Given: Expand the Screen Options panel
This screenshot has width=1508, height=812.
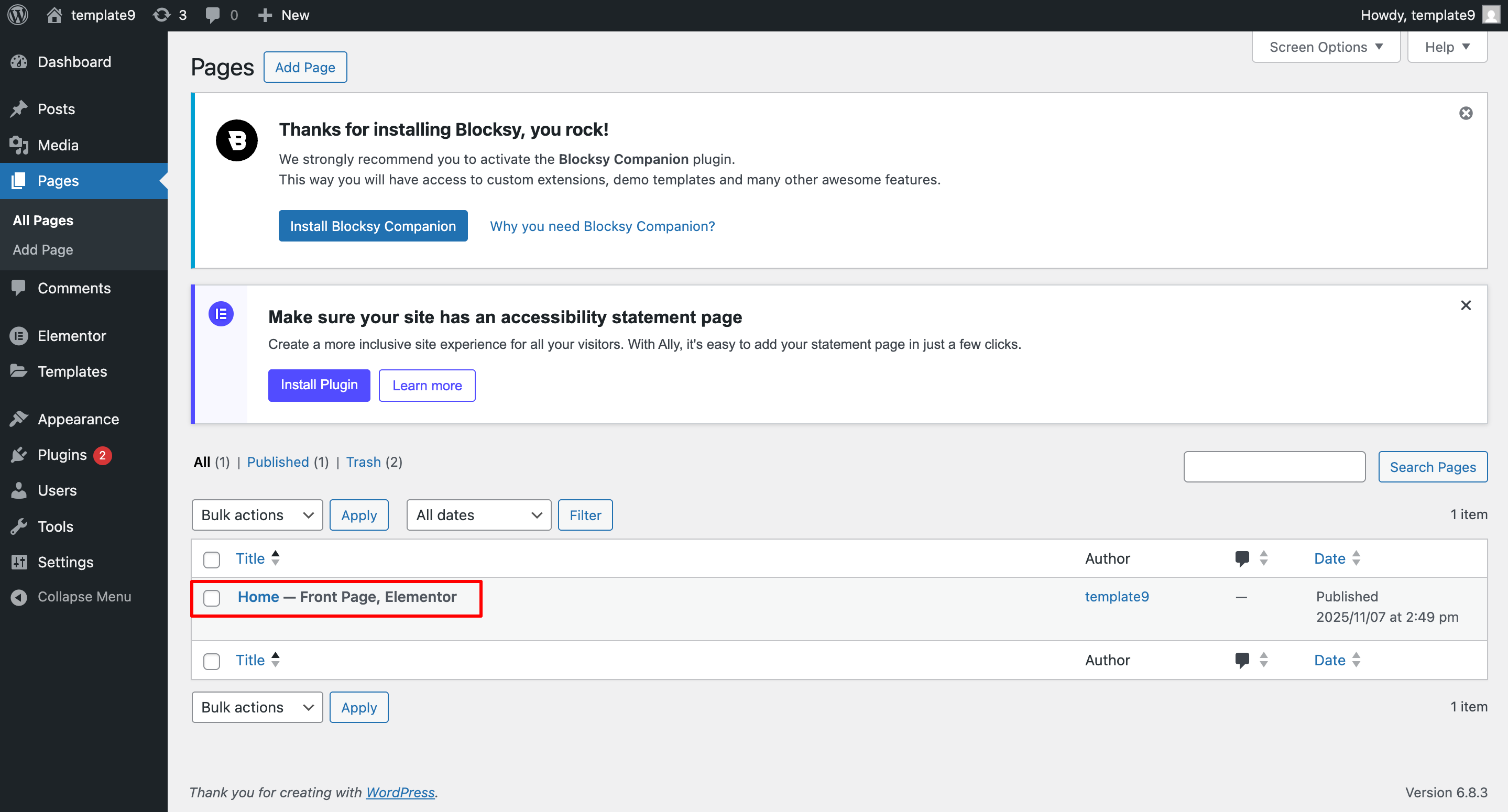Looking at the screenshot, I should pos(1325,47).
